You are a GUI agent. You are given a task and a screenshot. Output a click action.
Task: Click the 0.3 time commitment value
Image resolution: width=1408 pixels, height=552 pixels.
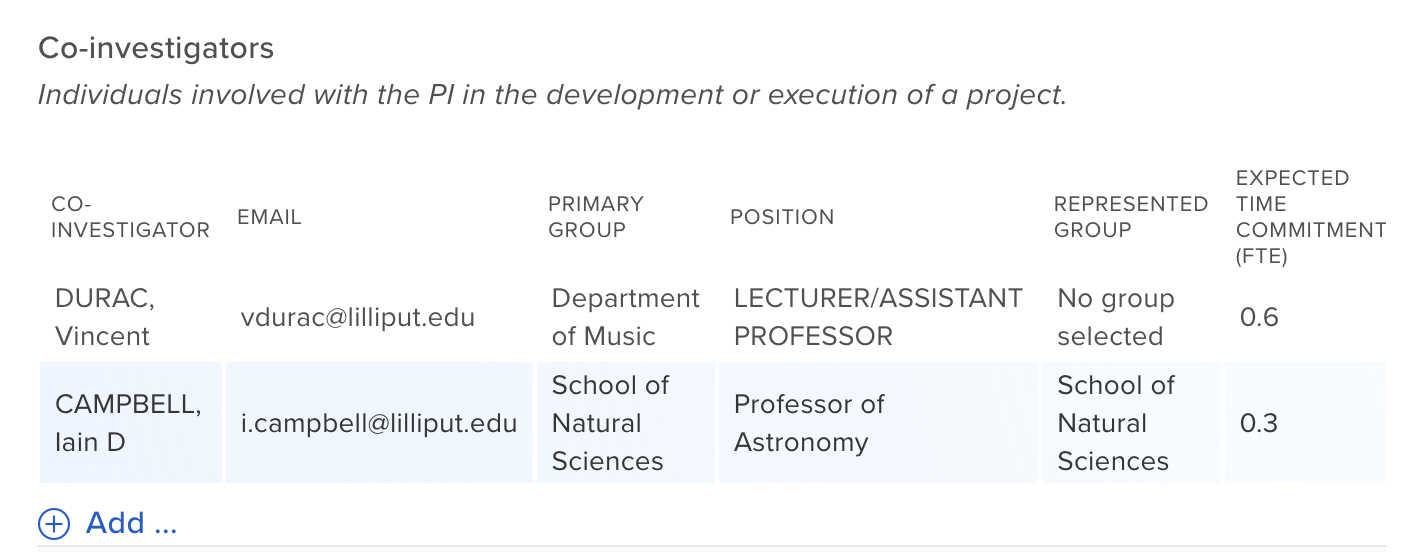[1259, 423]
